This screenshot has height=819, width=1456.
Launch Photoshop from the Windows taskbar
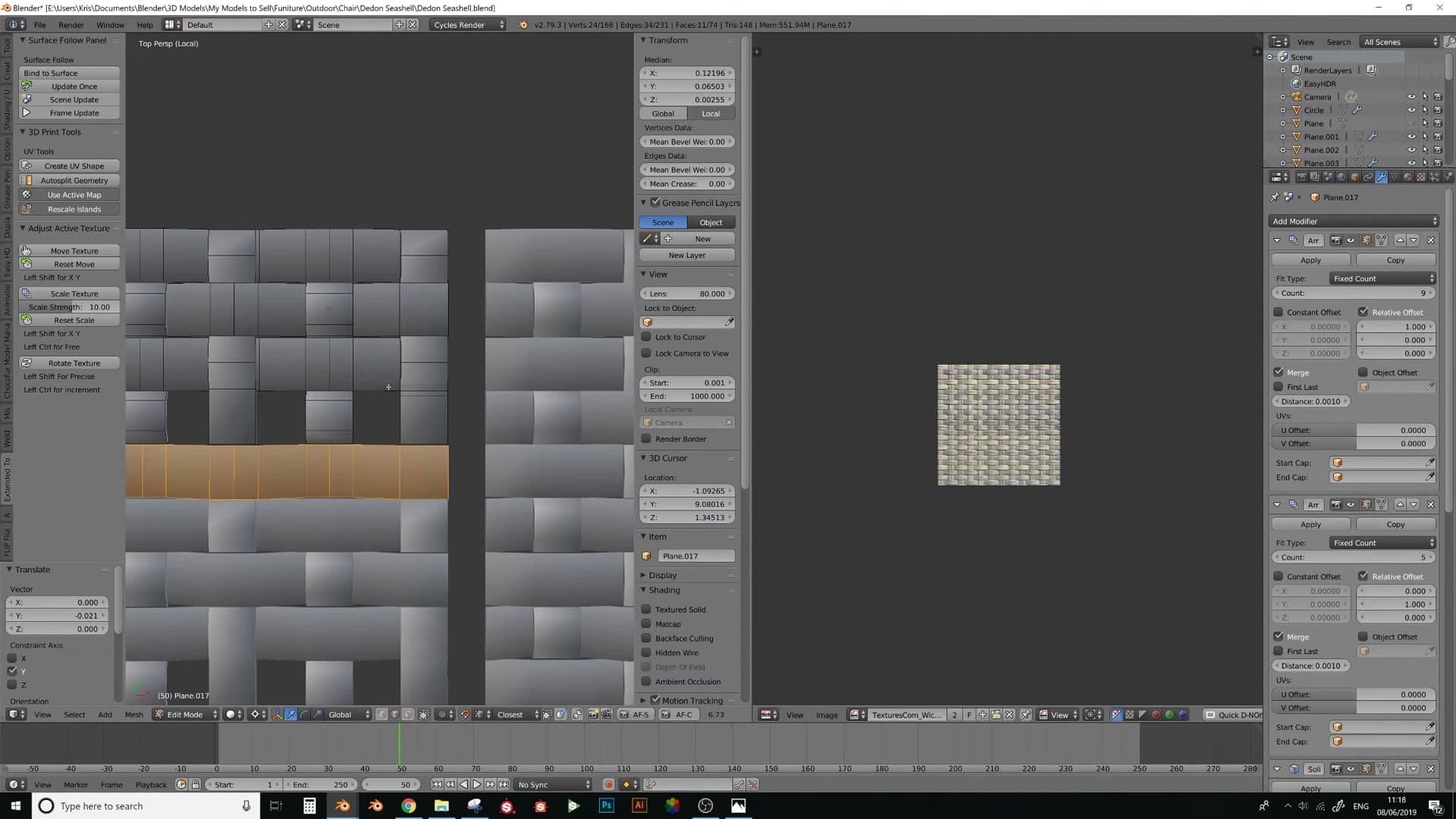[606, 805]
